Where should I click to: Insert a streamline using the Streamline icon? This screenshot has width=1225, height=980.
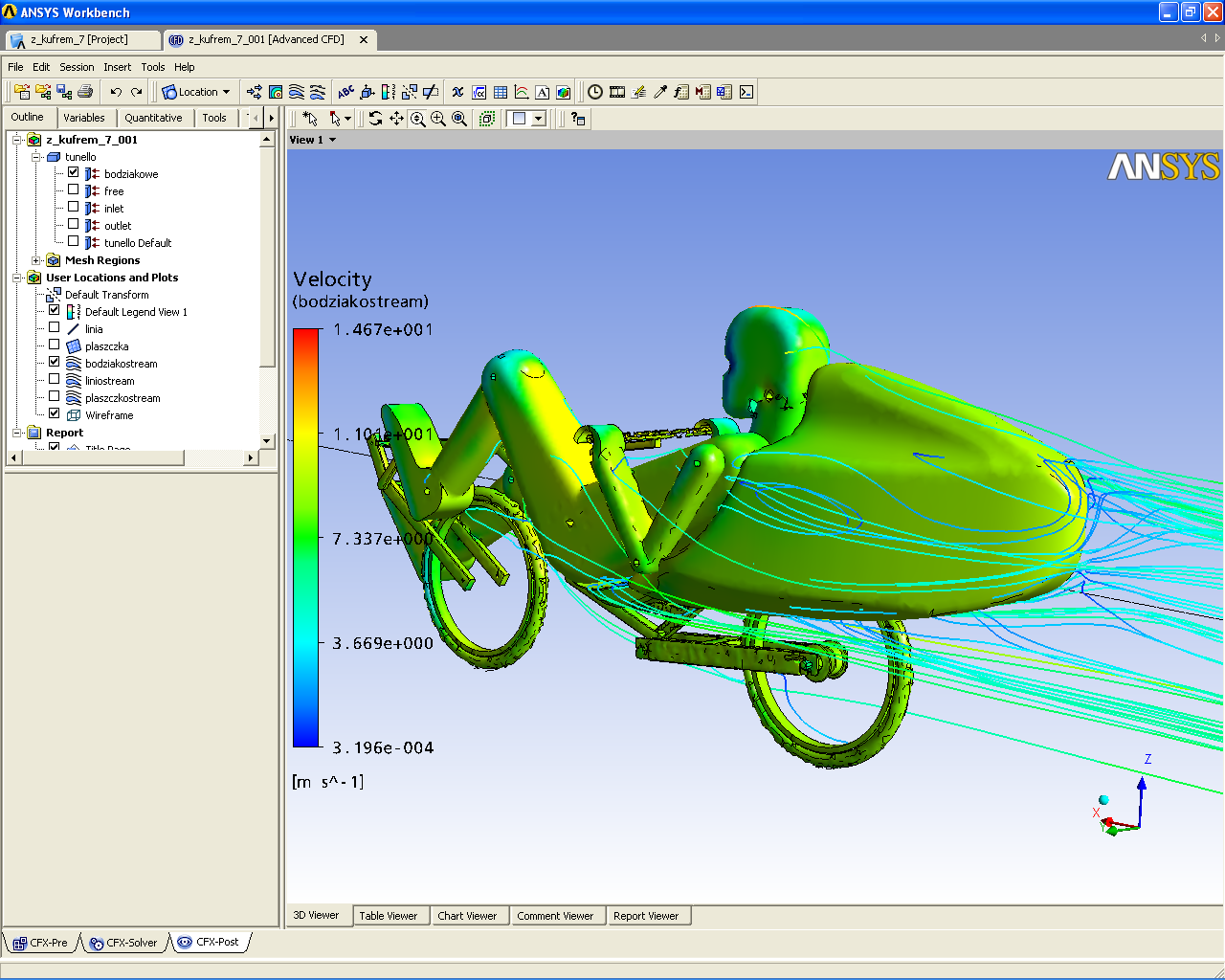point(297,92)
